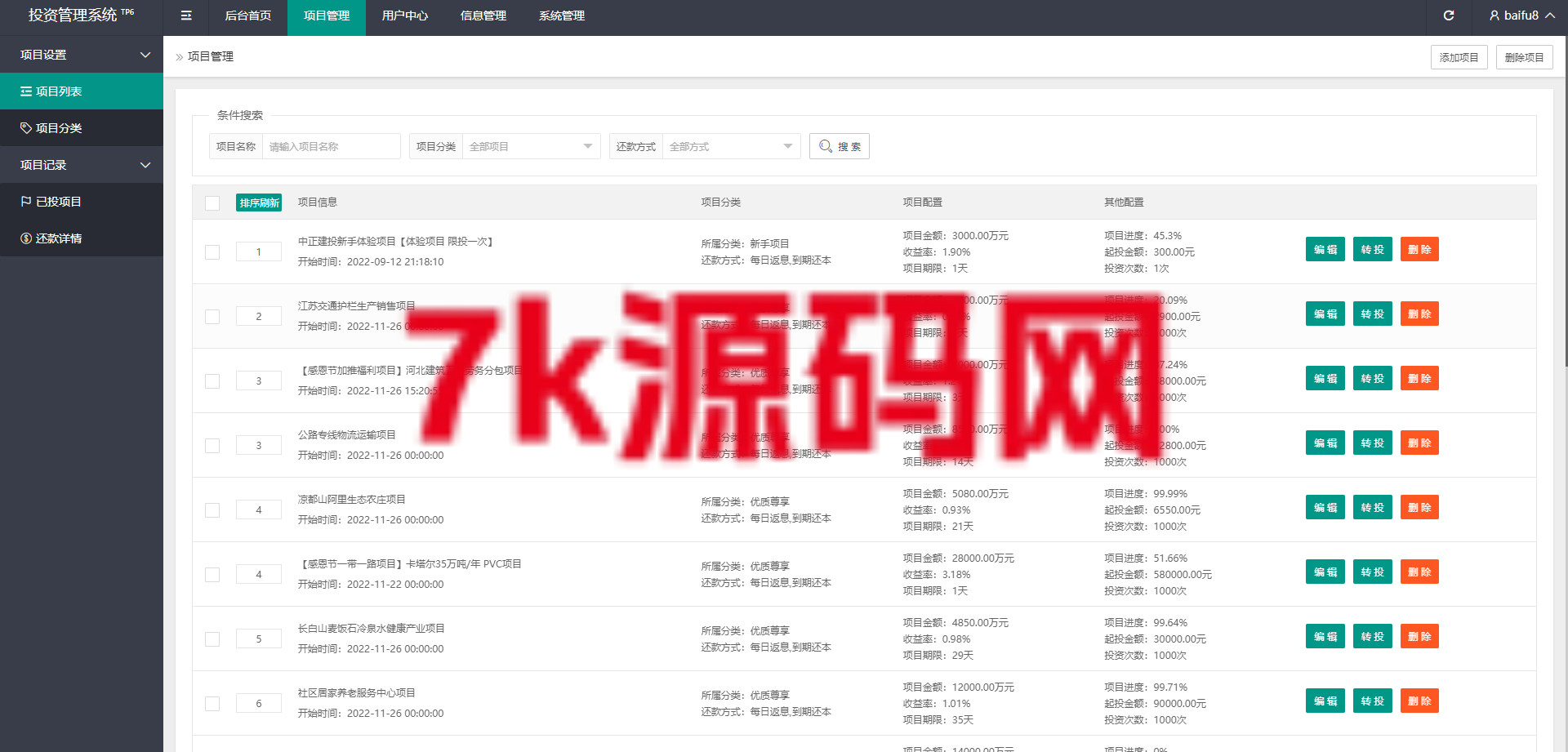
Task: Open the baifu8 user dropdown
Action: point(1521,16)
